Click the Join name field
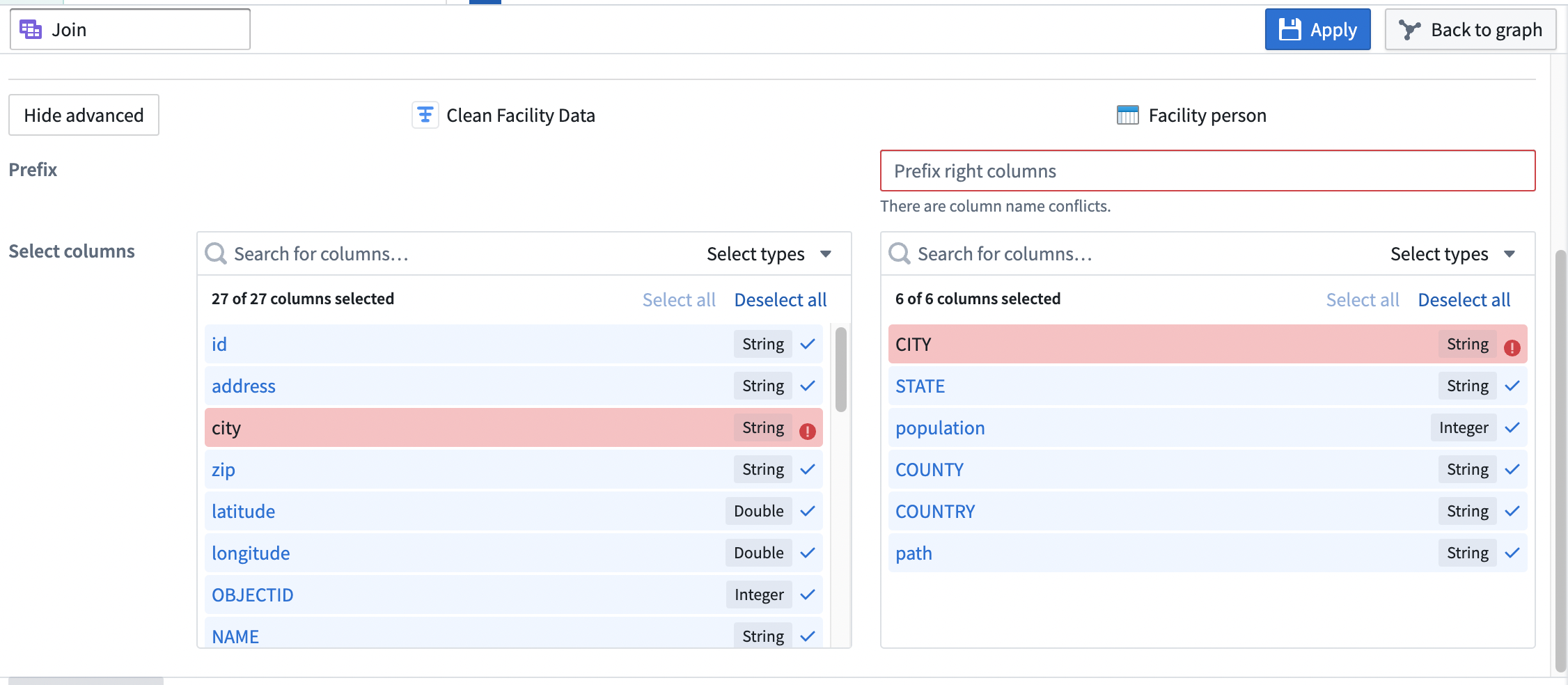1568x685 pixels. tap(130, 29)
